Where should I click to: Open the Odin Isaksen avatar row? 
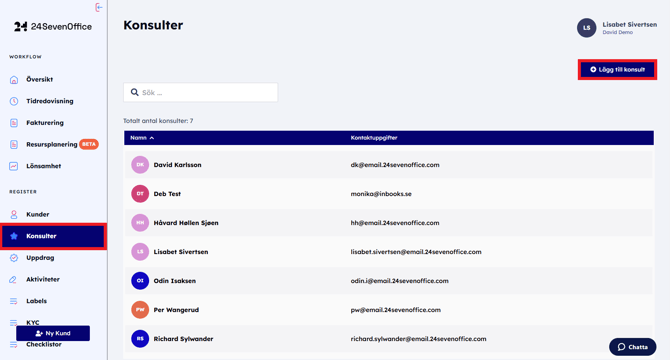(388, 281)
